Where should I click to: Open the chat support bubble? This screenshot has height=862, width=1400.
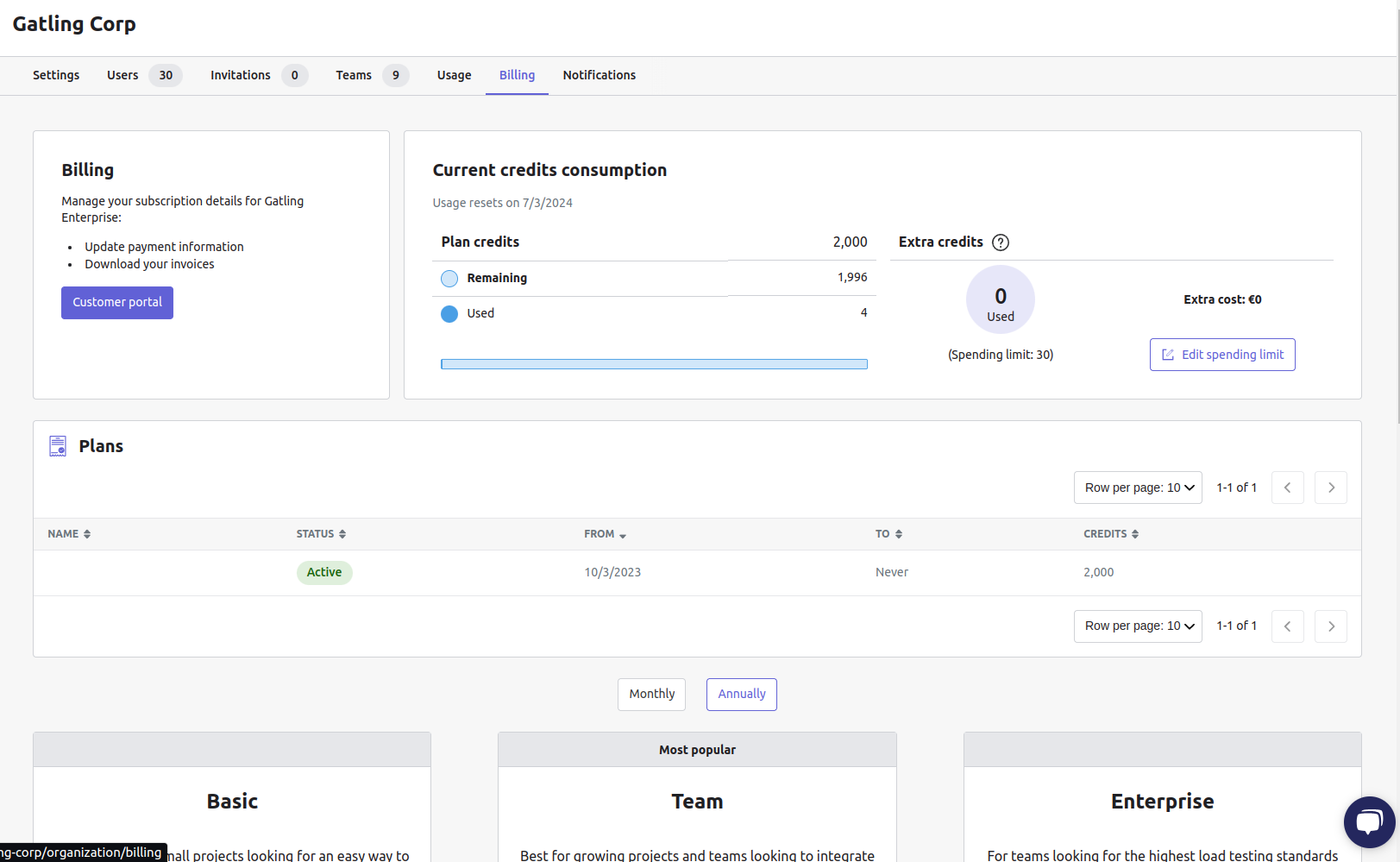pos(1369,821)
